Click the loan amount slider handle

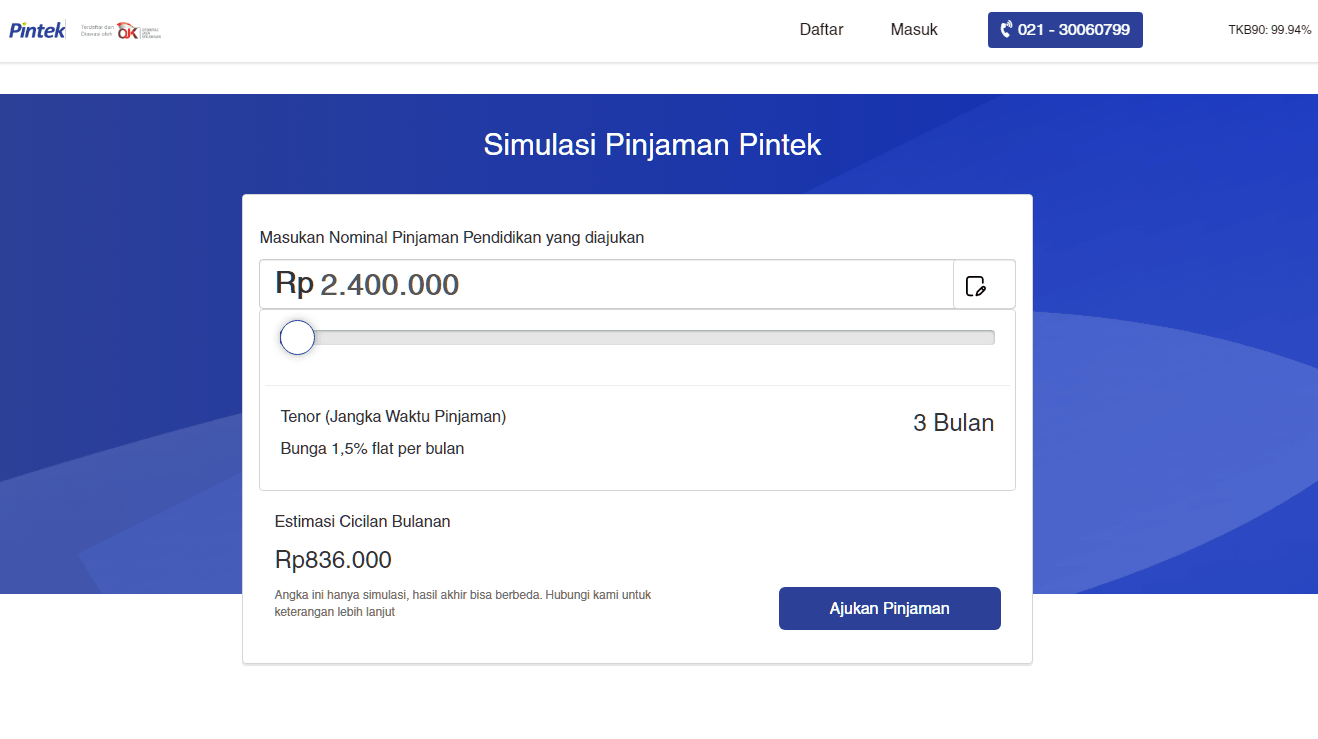click(x=297, y=338)
